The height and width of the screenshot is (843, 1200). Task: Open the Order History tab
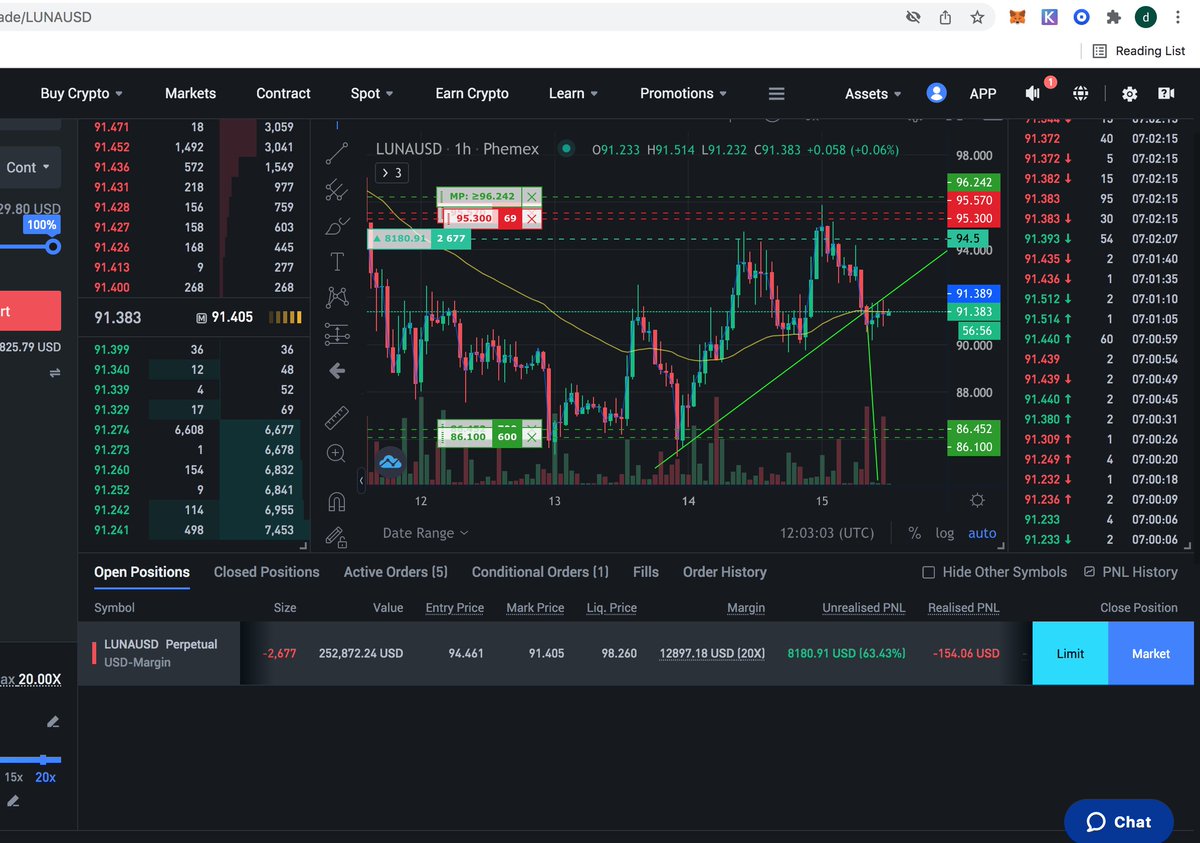pos(725,572)
